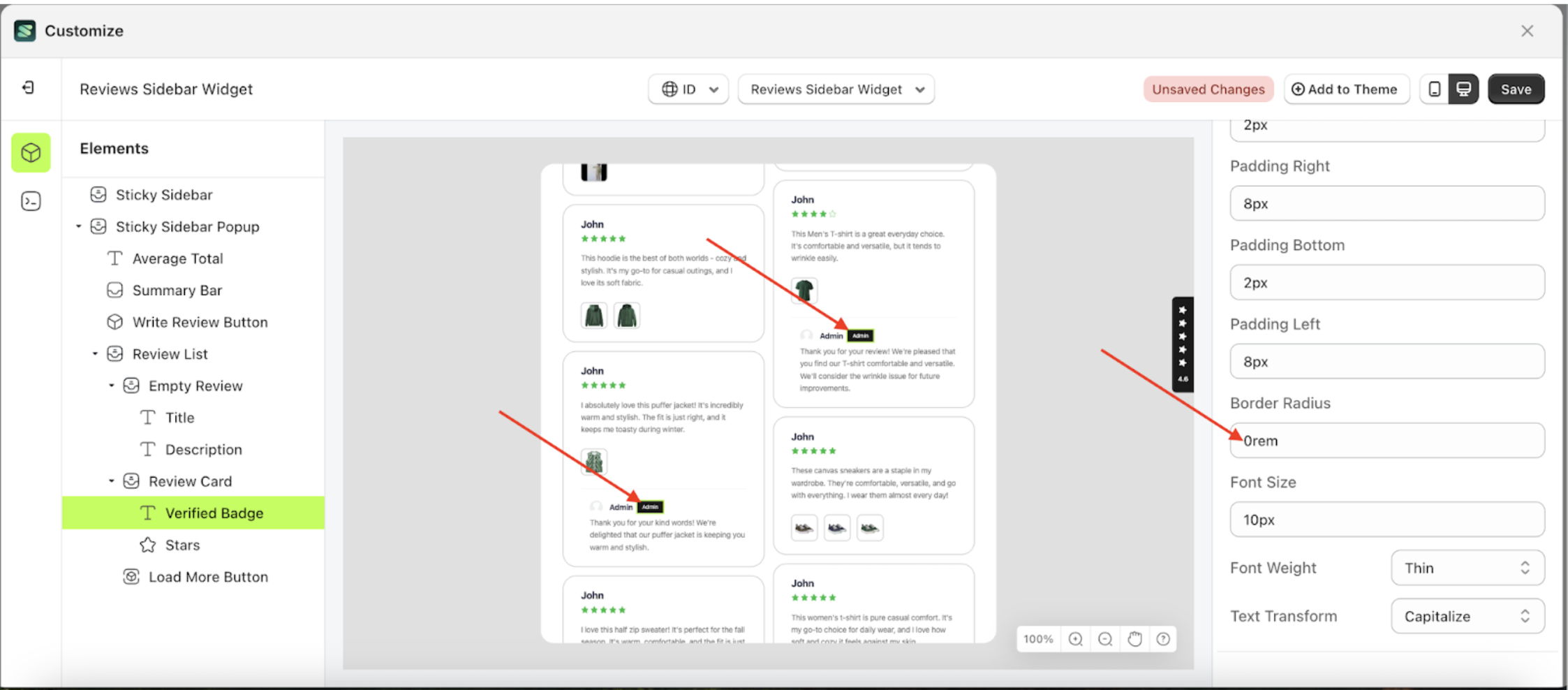This screenshot has width=1568, height=690.
Task: Click the Add to Theme button
Action: (x=1345, y=89)
